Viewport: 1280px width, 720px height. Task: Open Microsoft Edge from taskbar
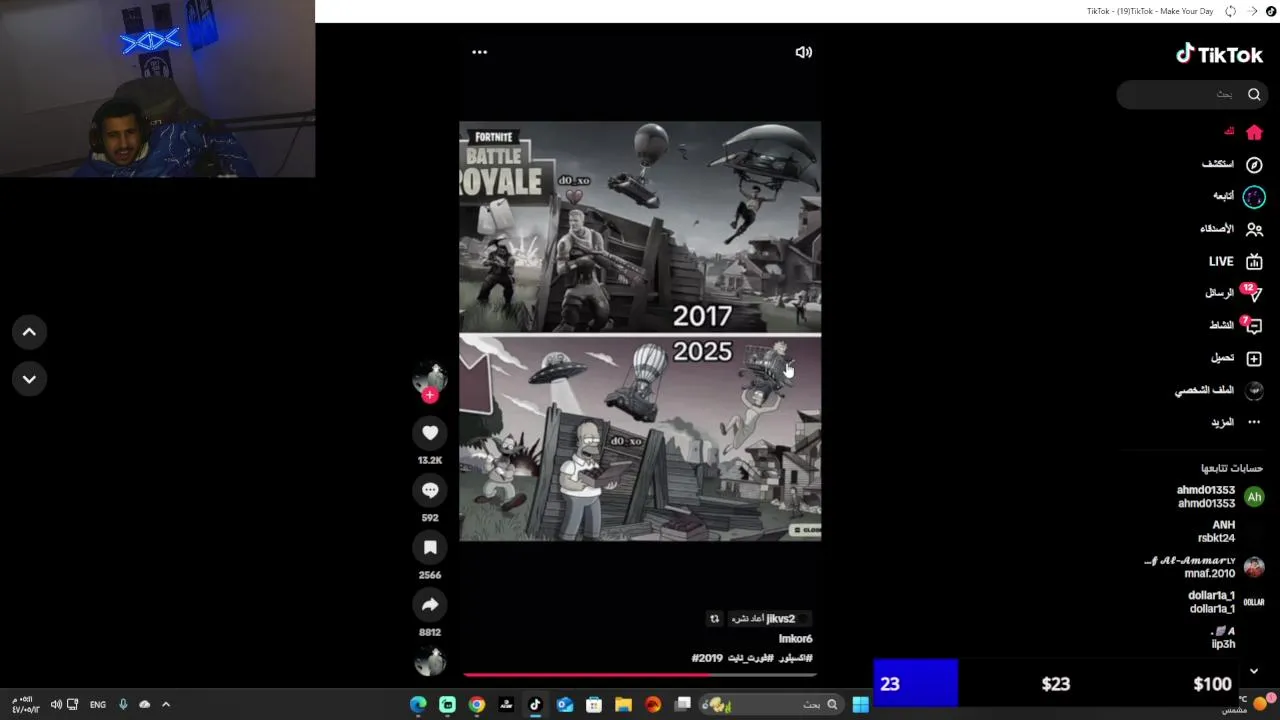point(418,705)
